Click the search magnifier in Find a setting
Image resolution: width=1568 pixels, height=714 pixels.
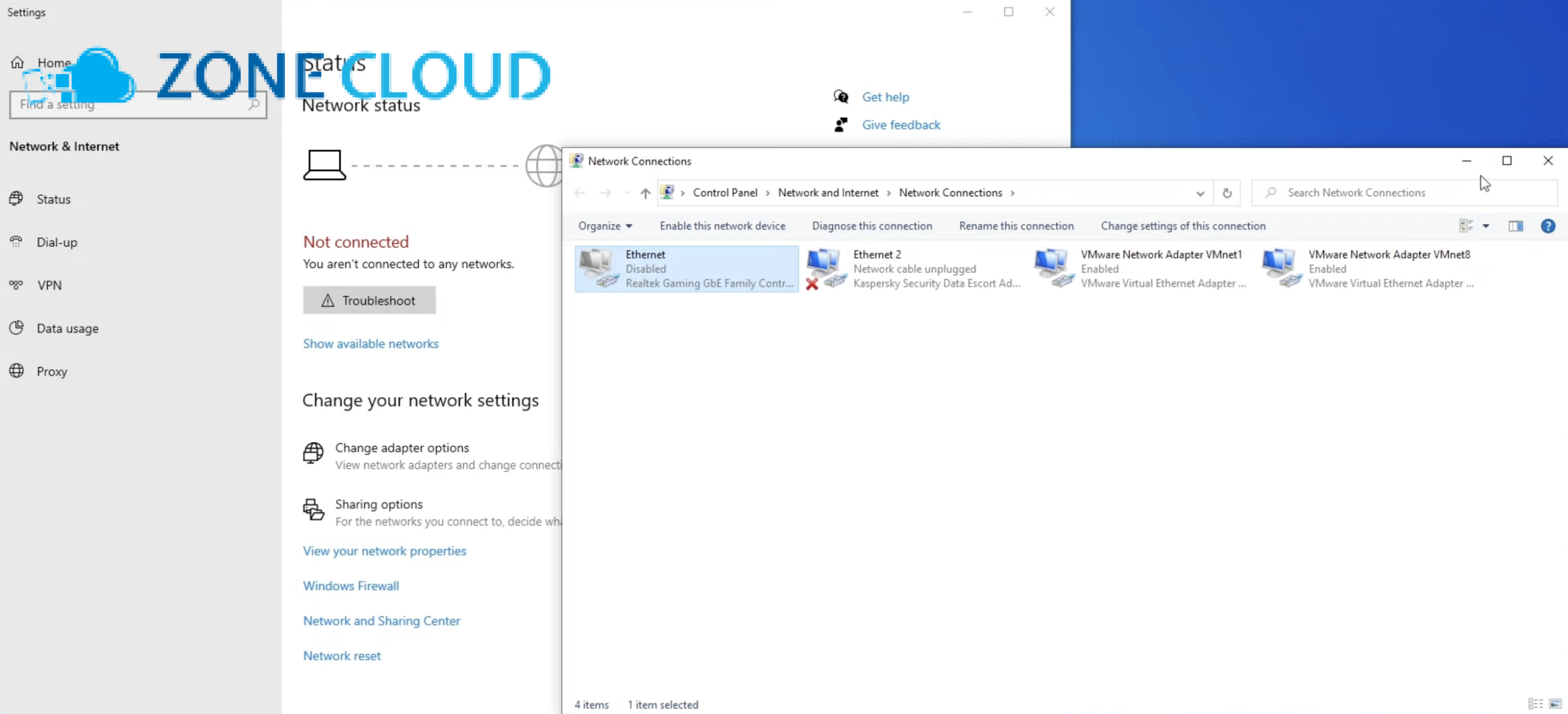(254, 105)
